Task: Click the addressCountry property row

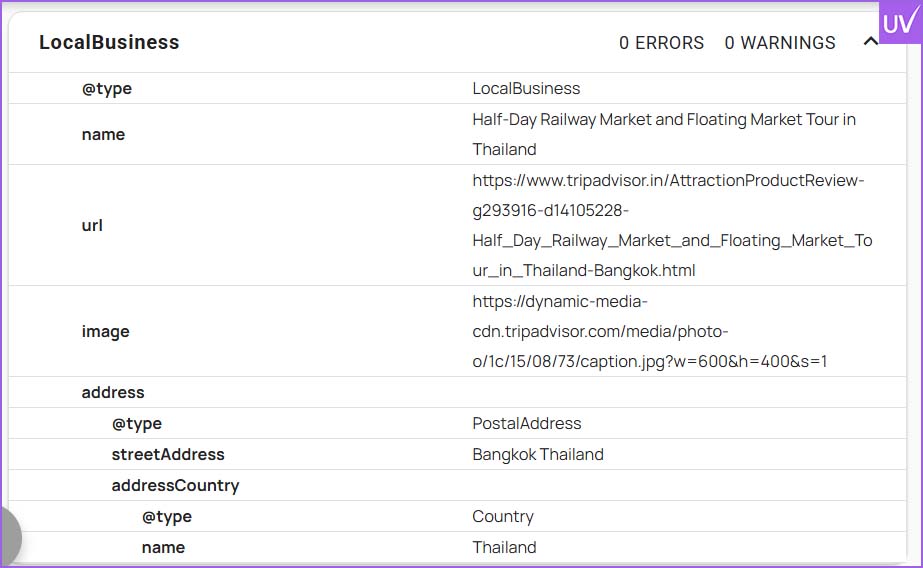Action: click(457, 485)
